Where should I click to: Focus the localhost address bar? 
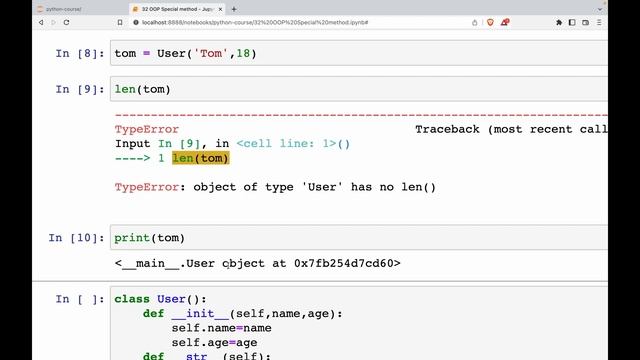255,22
